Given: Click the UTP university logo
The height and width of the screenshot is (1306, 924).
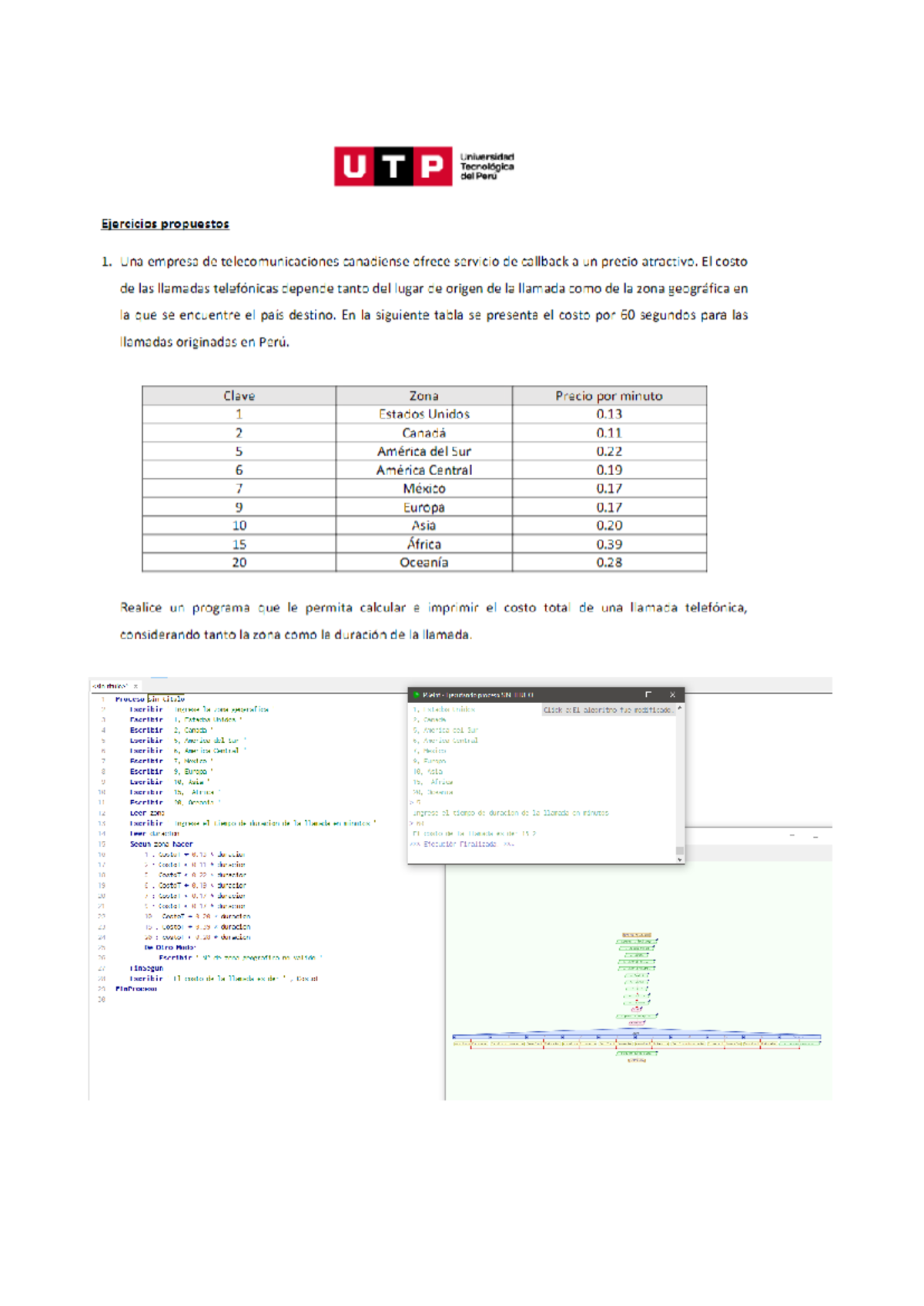Looking at the screenshot, I should (423, 166).
